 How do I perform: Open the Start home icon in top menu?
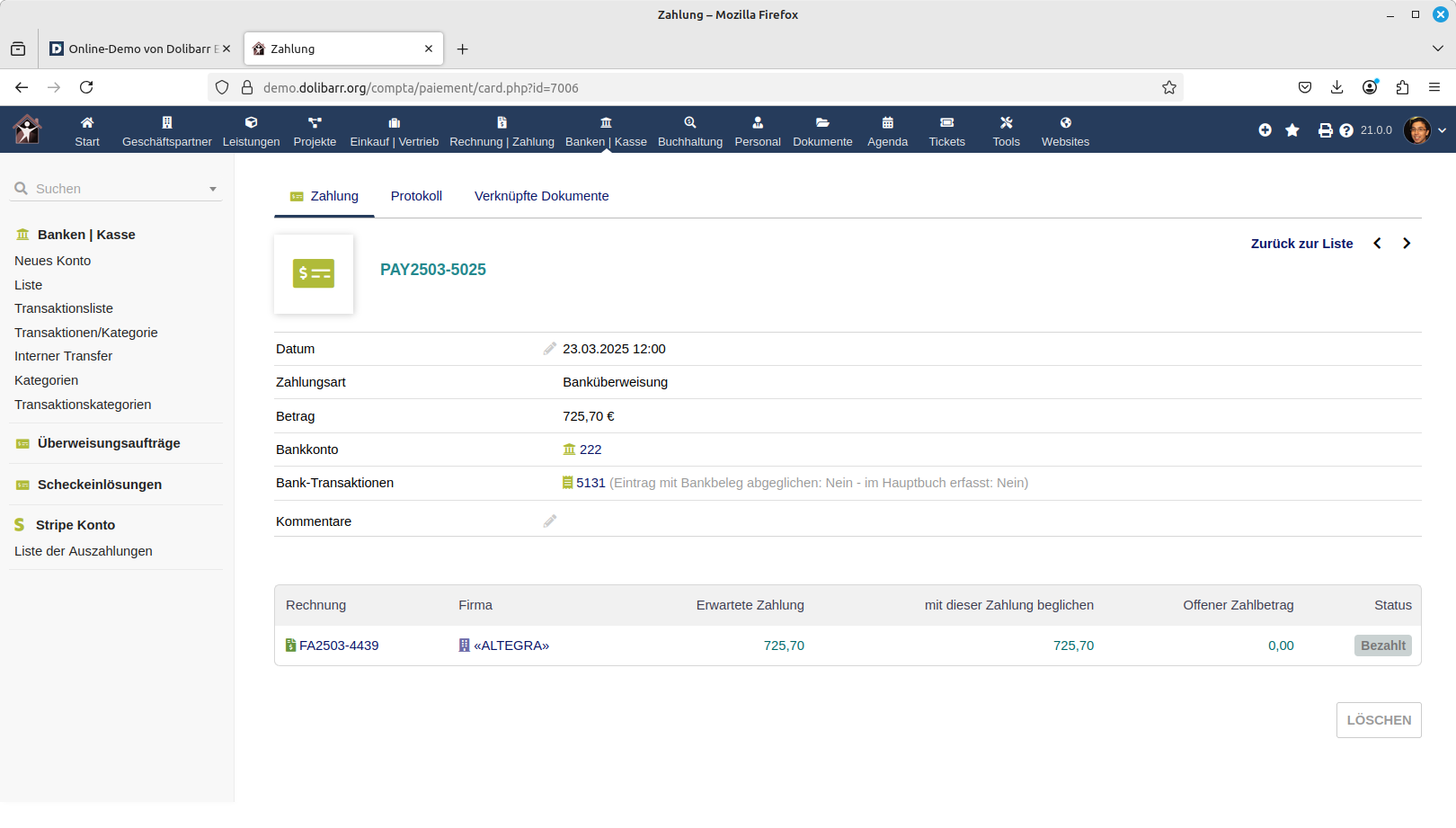tap(87, 122)
